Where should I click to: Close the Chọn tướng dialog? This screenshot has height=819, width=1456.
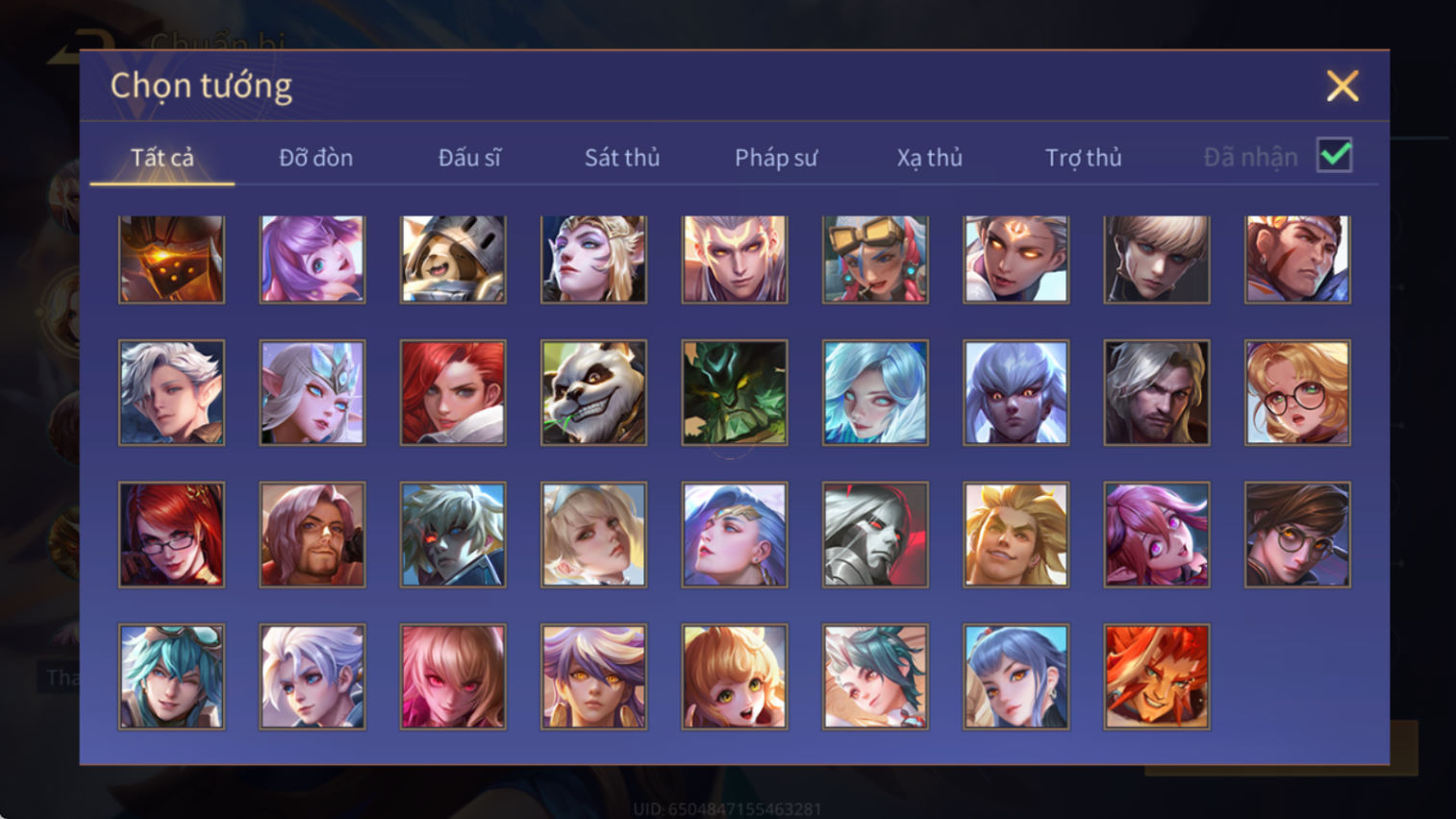pos(1343,86)
